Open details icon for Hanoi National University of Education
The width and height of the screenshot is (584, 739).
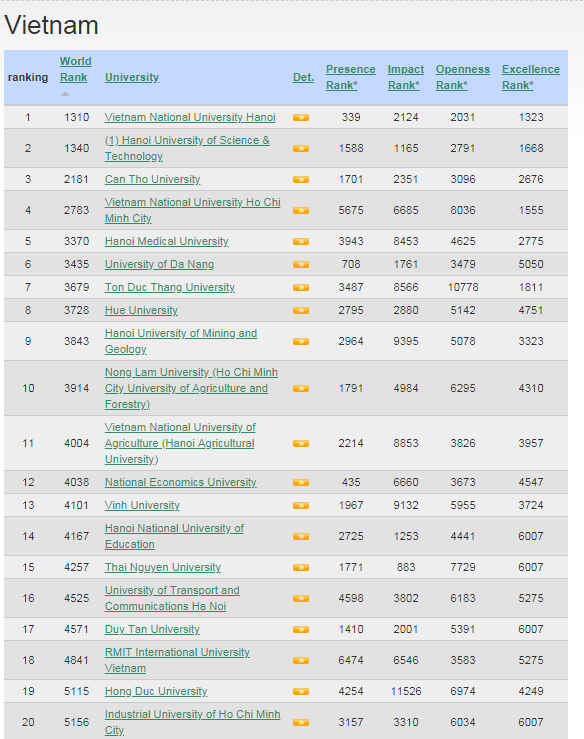301,536
